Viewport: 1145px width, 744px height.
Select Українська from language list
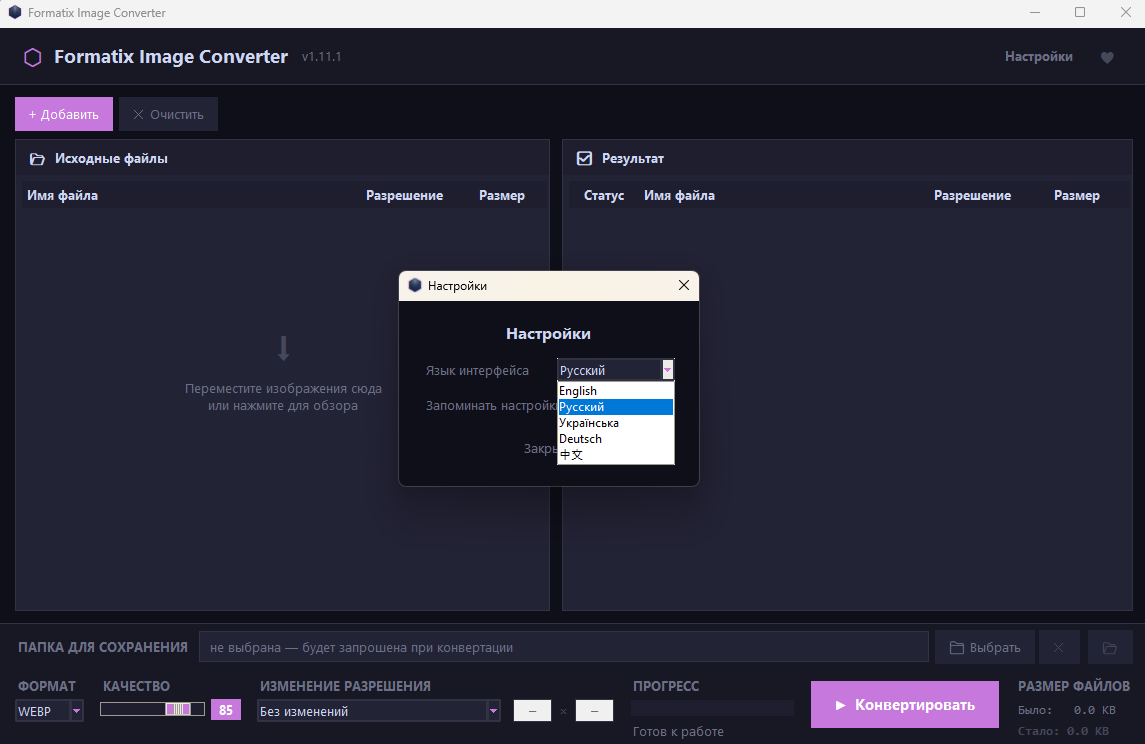[x=616, y=423]
